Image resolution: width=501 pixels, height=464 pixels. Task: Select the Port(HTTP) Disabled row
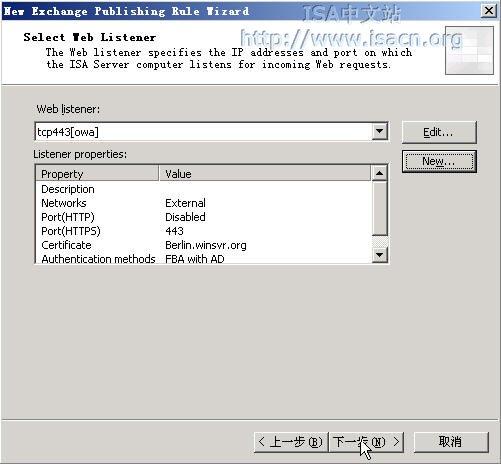click(203, 217)
